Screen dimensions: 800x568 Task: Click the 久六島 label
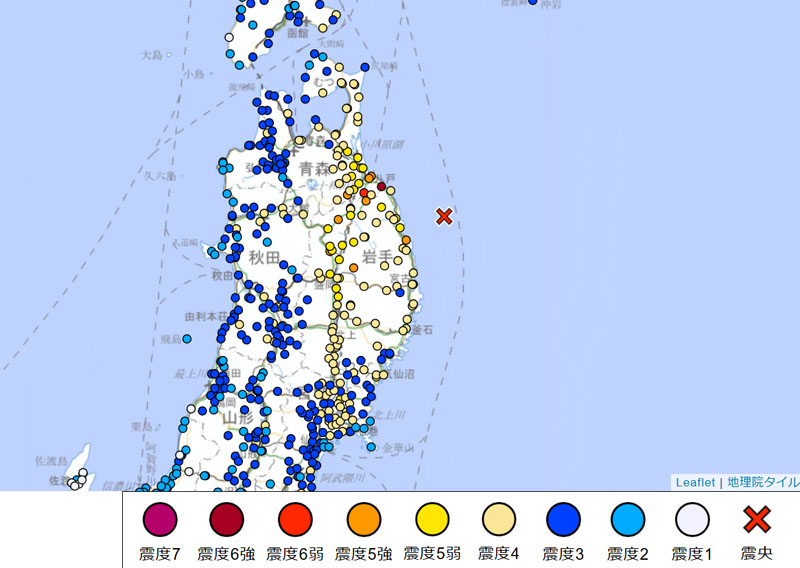pyautogui.click(x=160, y=176)
